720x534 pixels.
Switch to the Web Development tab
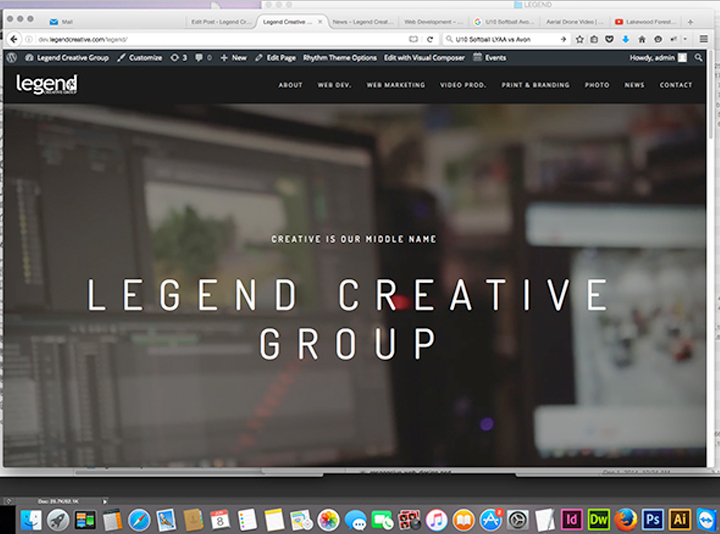433,22
